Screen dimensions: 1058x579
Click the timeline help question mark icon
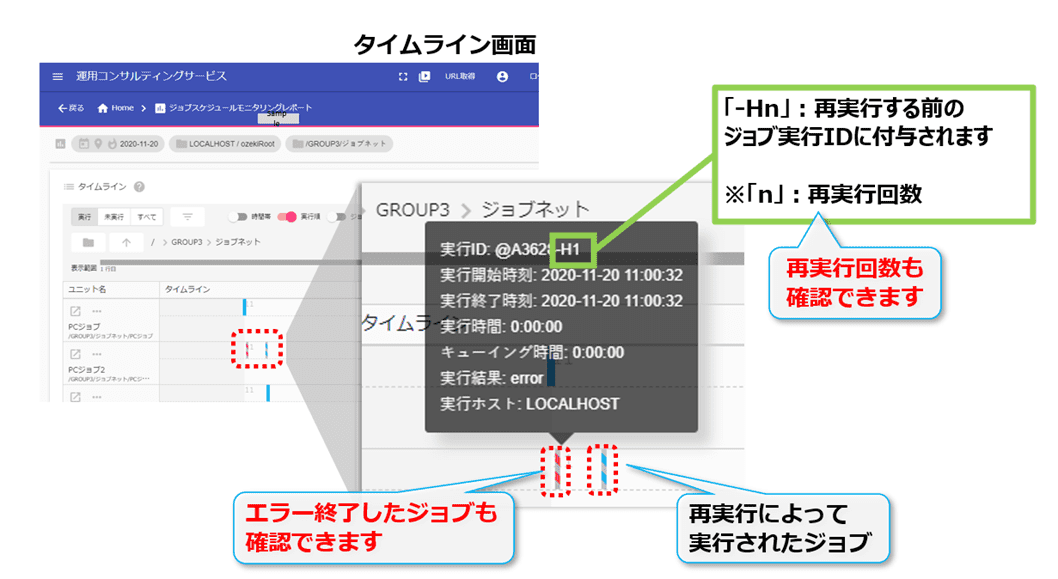tap(139, 187)
